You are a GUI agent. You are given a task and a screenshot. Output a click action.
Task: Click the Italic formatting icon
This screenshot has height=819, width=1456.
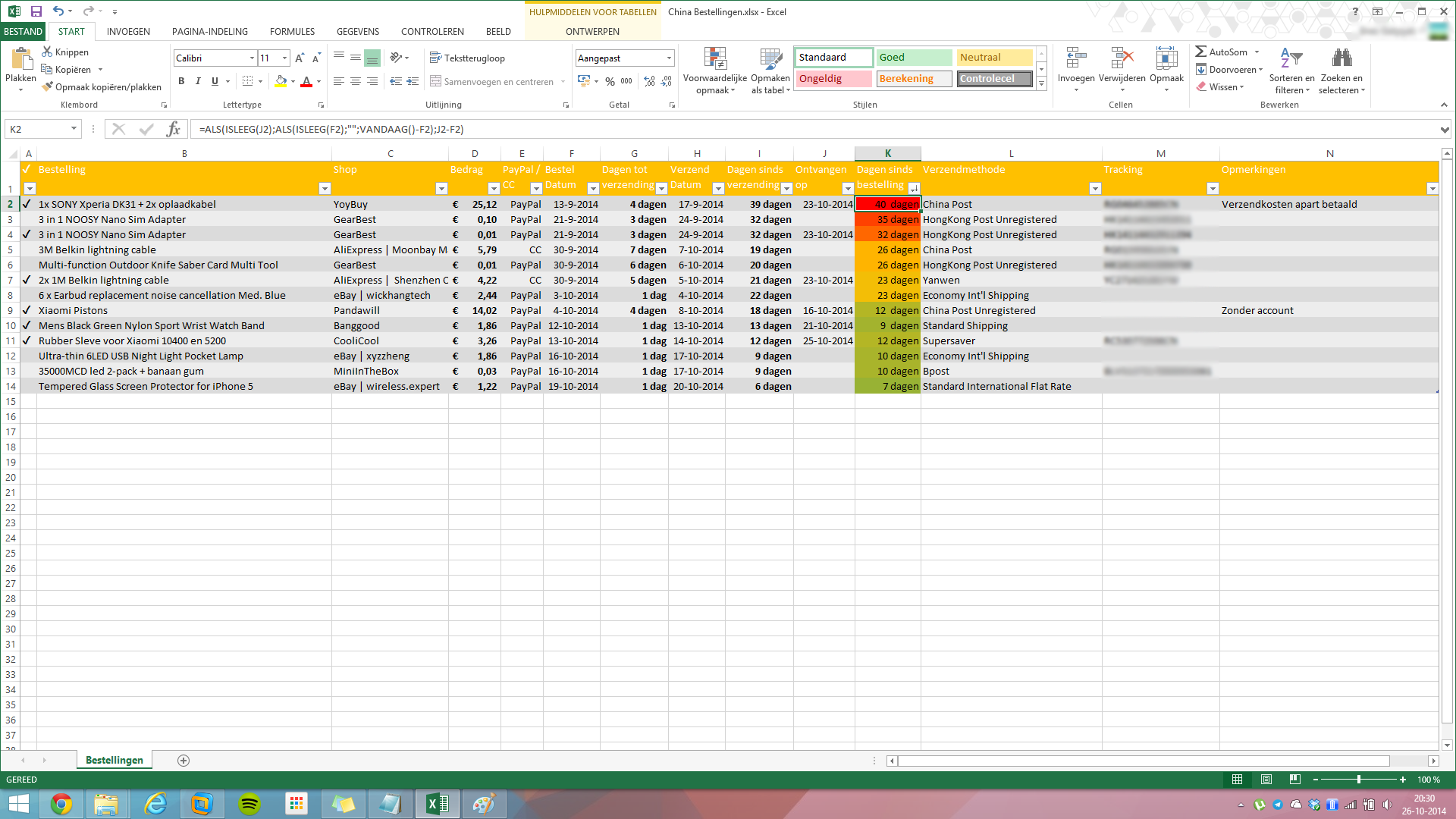point(198,81)
